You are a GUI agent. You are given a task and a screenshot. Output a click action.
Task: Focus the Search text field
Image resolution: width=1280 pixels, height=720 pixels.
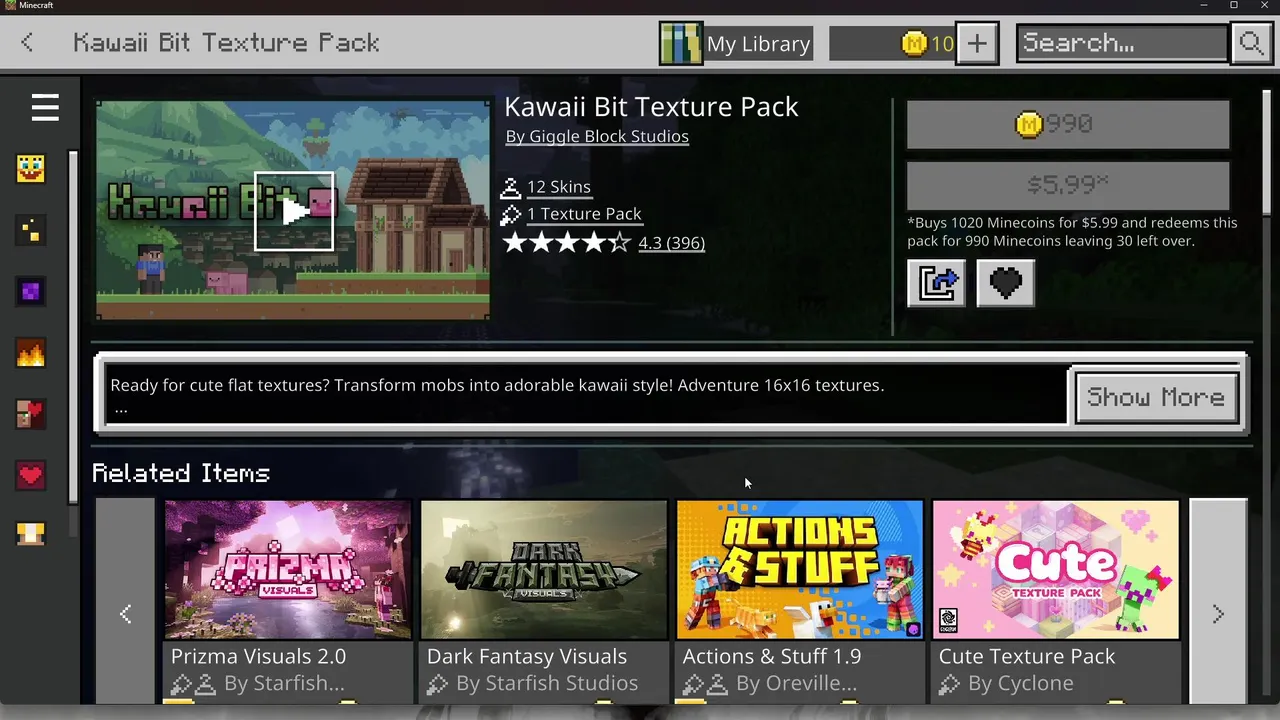point(1122,43)
